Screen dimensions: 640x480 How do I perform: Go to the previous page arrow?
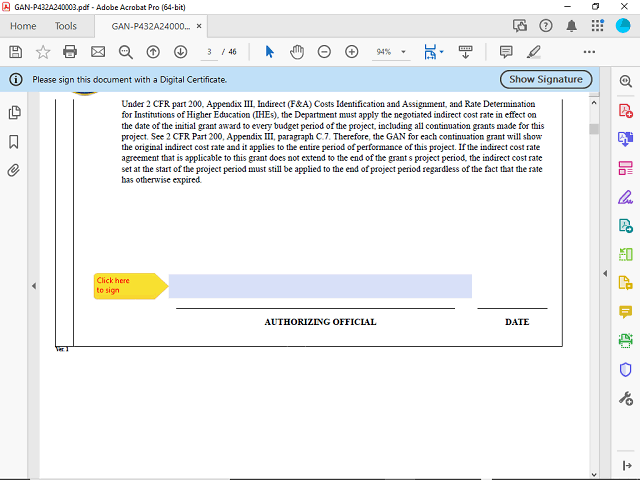153,52
